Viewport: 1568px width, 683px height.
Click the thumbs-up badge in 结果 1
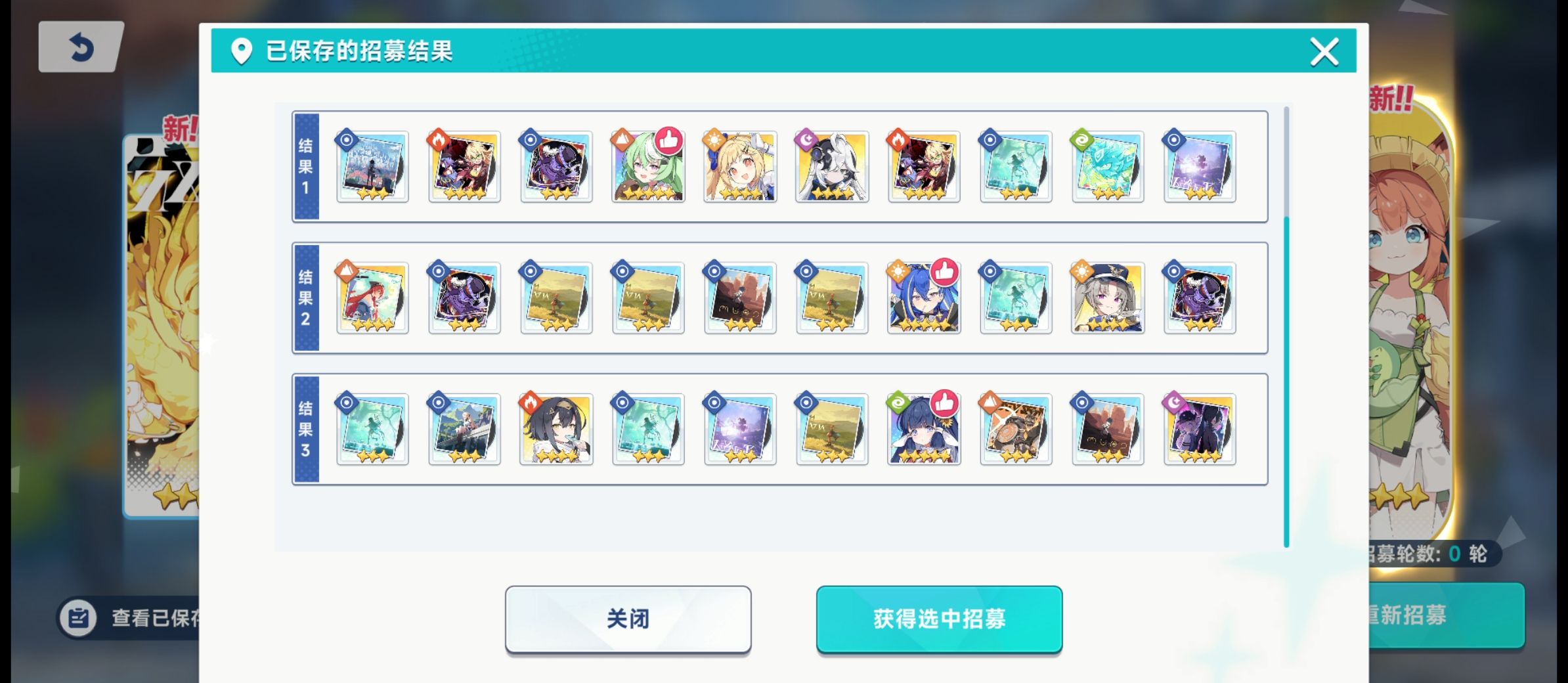pyautogui.click(x=669, y=141)
